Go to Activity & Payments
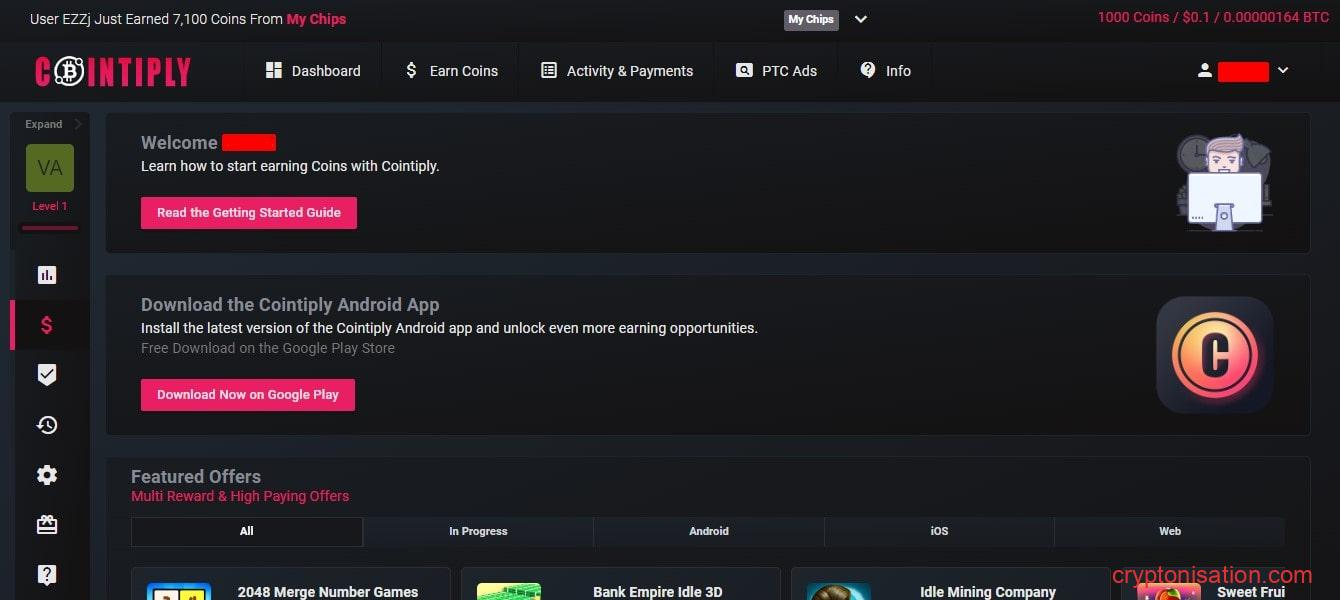1340x600 pixels. 617,71
